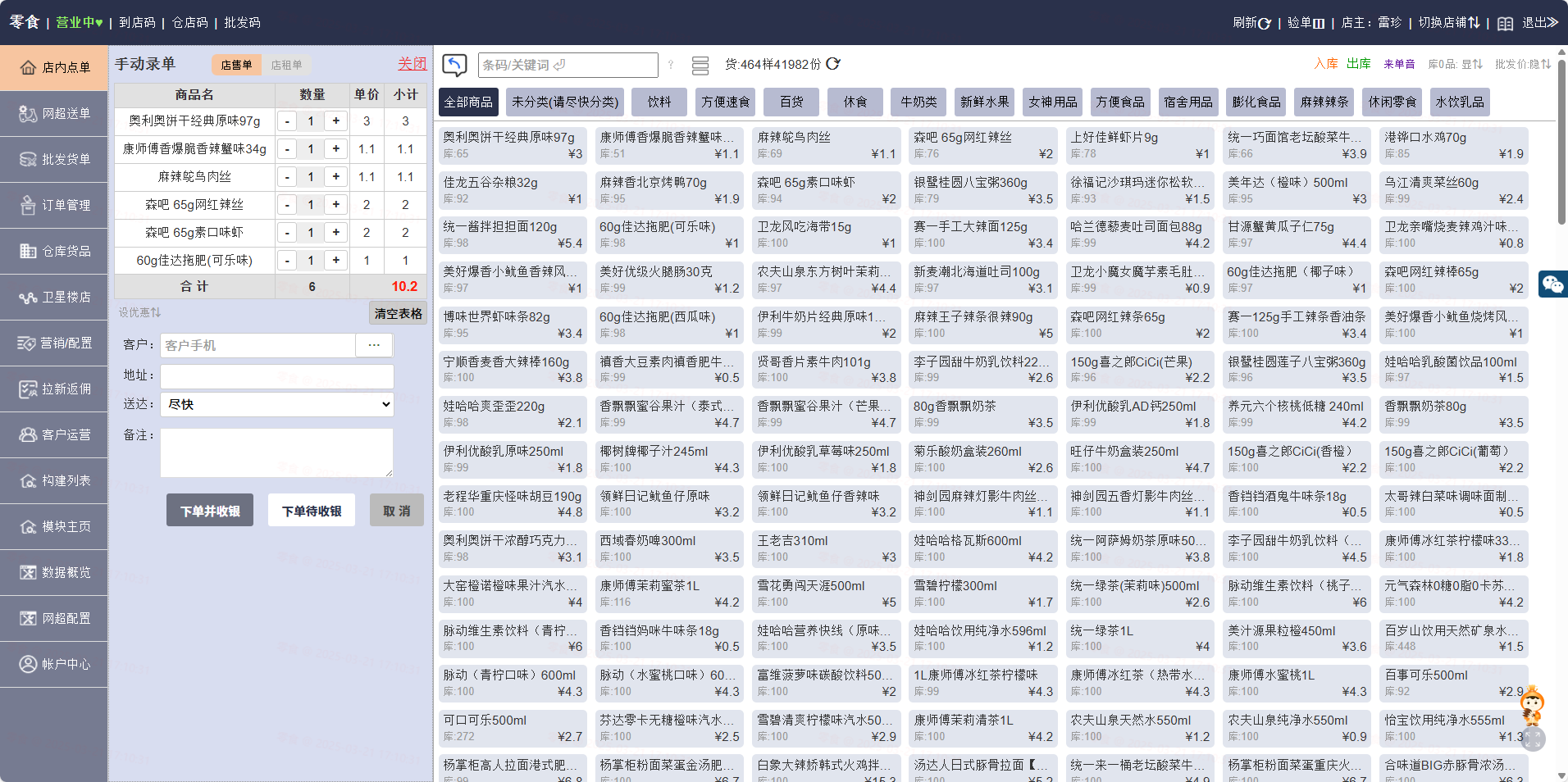Click the cartoon mascot assistant icon
This screenshot has width=1568, height=782.
1531,706
